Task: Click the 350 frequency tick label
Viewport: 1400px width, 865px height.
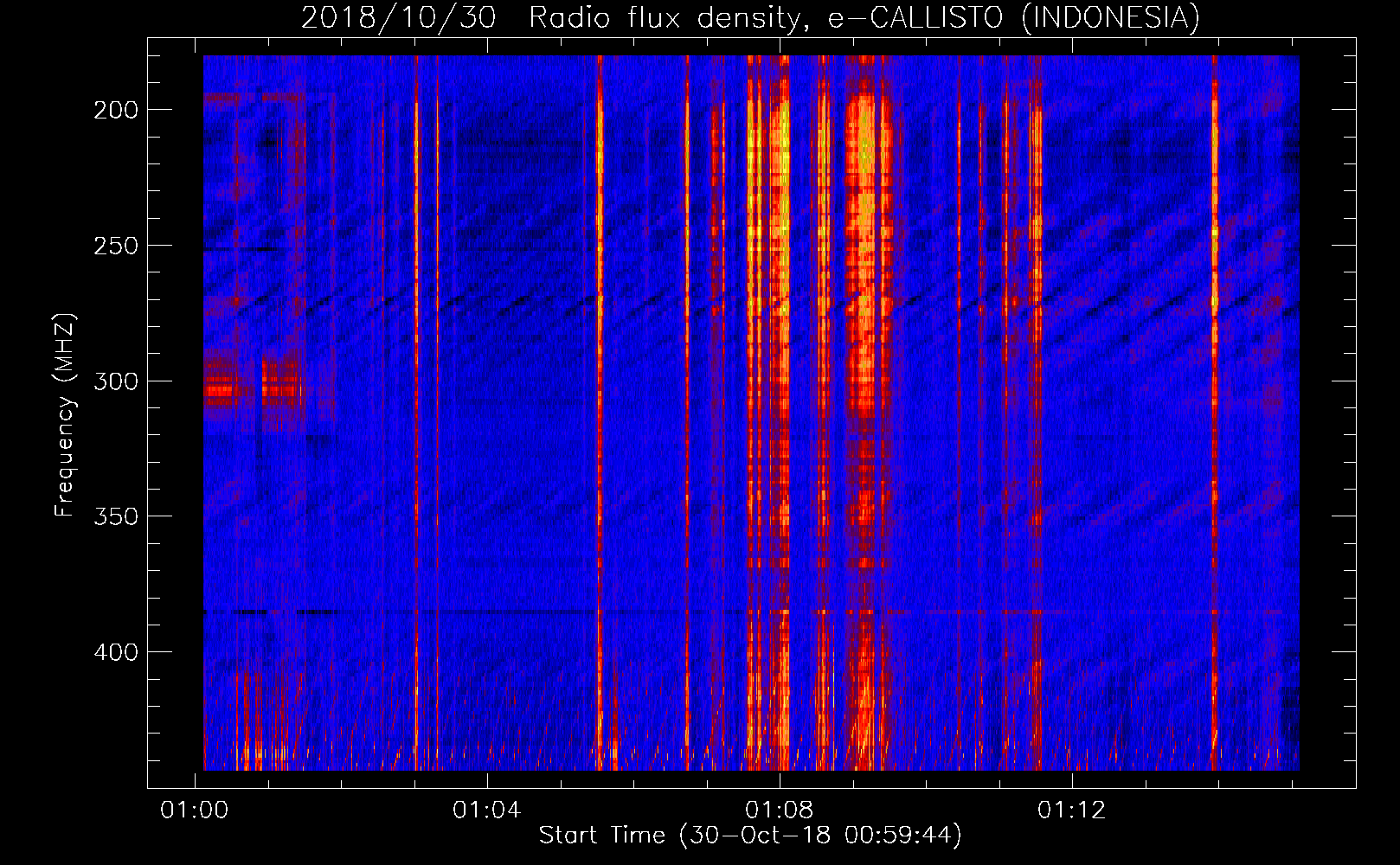Action: [116, 516]
